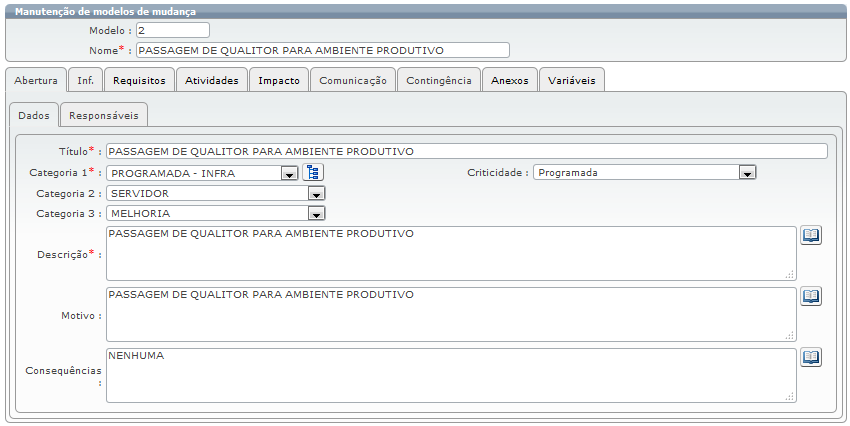The height and width of the screenshot is (426, 850).
Task: Expand the Categoria 1 dropdown
Action: 289,173
